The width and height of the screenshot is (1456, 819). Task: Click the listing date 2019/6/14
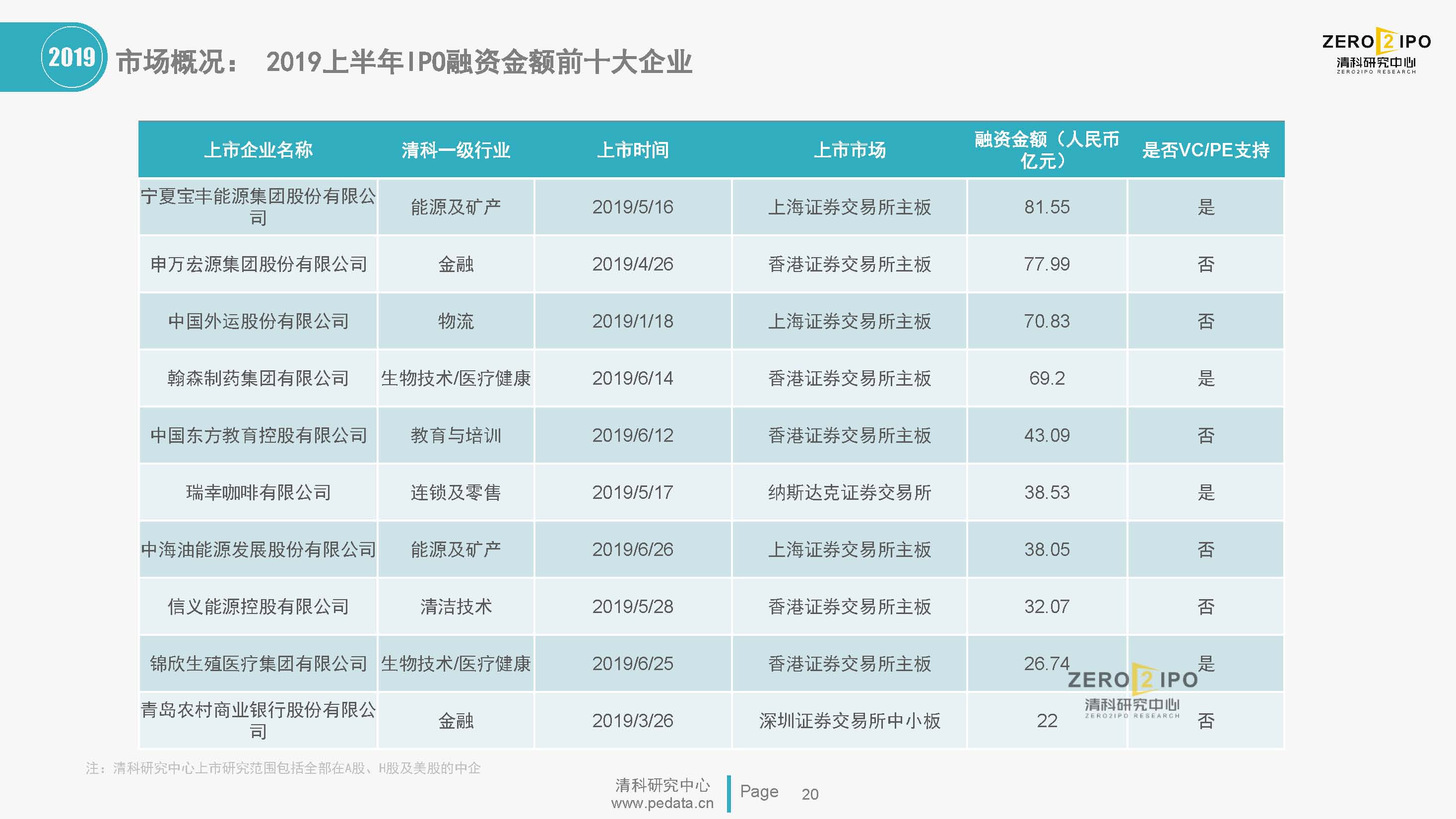click(x=633, y=378)
